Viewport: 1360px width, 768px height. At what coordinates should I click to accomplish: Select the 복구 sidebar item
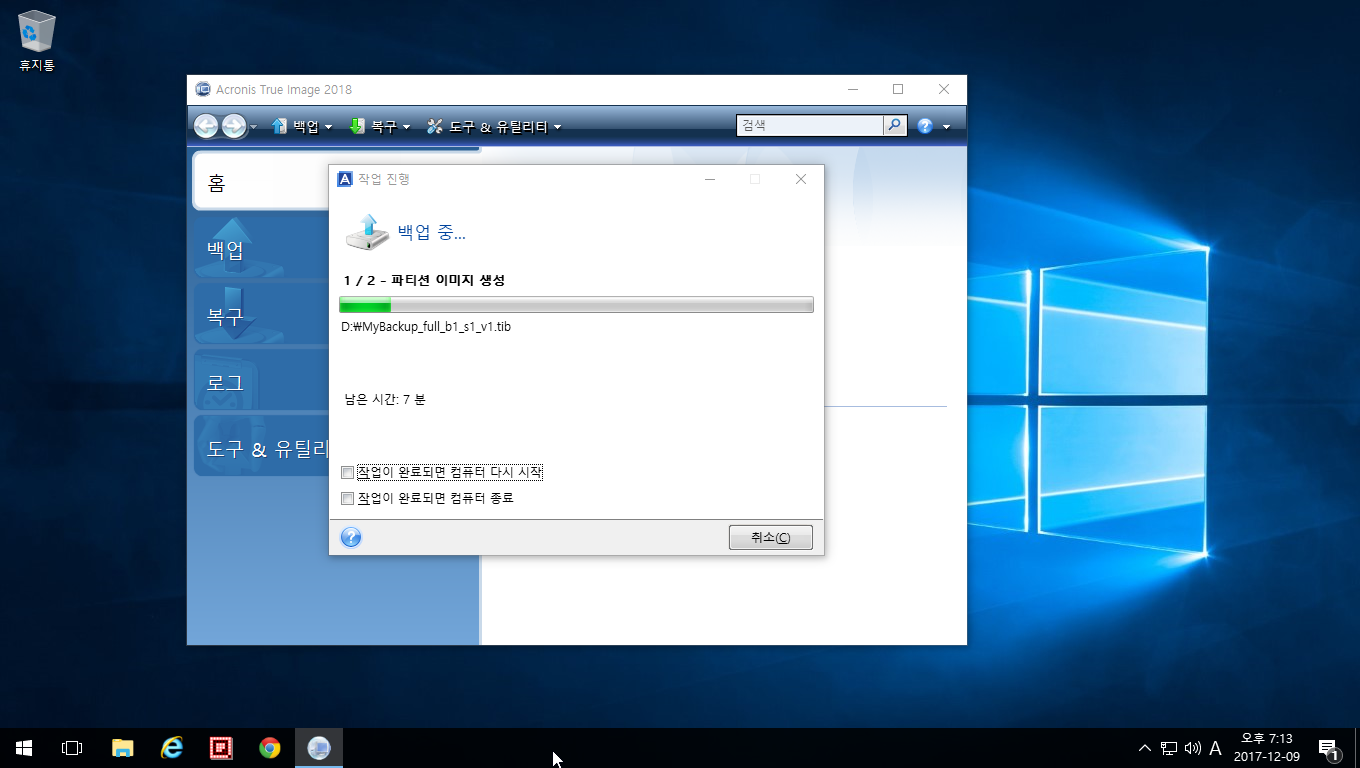(x=261, y=315)
